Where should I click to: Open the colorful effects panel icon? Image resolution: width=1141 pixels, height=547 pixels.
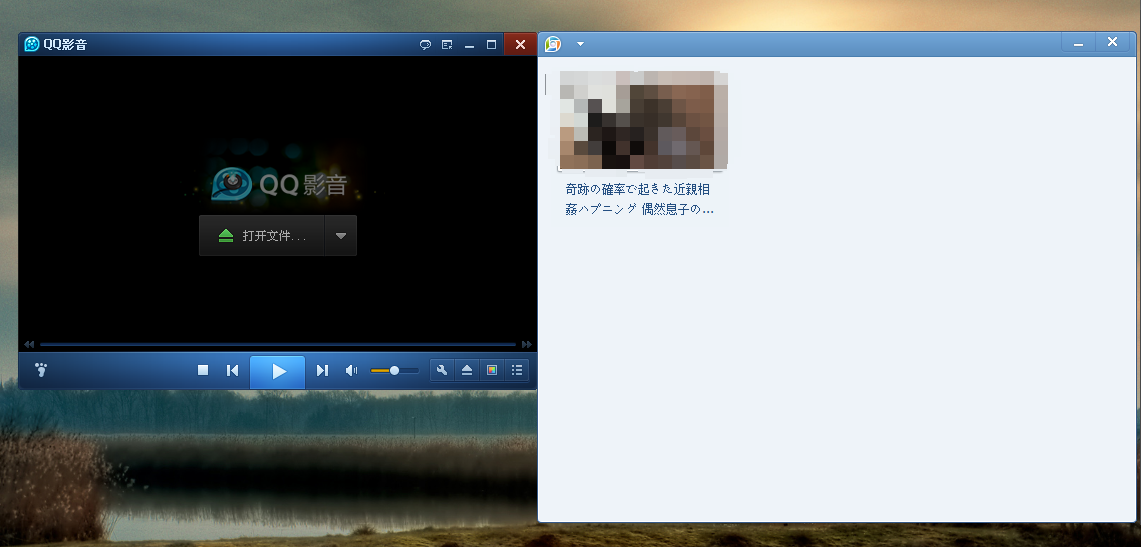(492, 370)
